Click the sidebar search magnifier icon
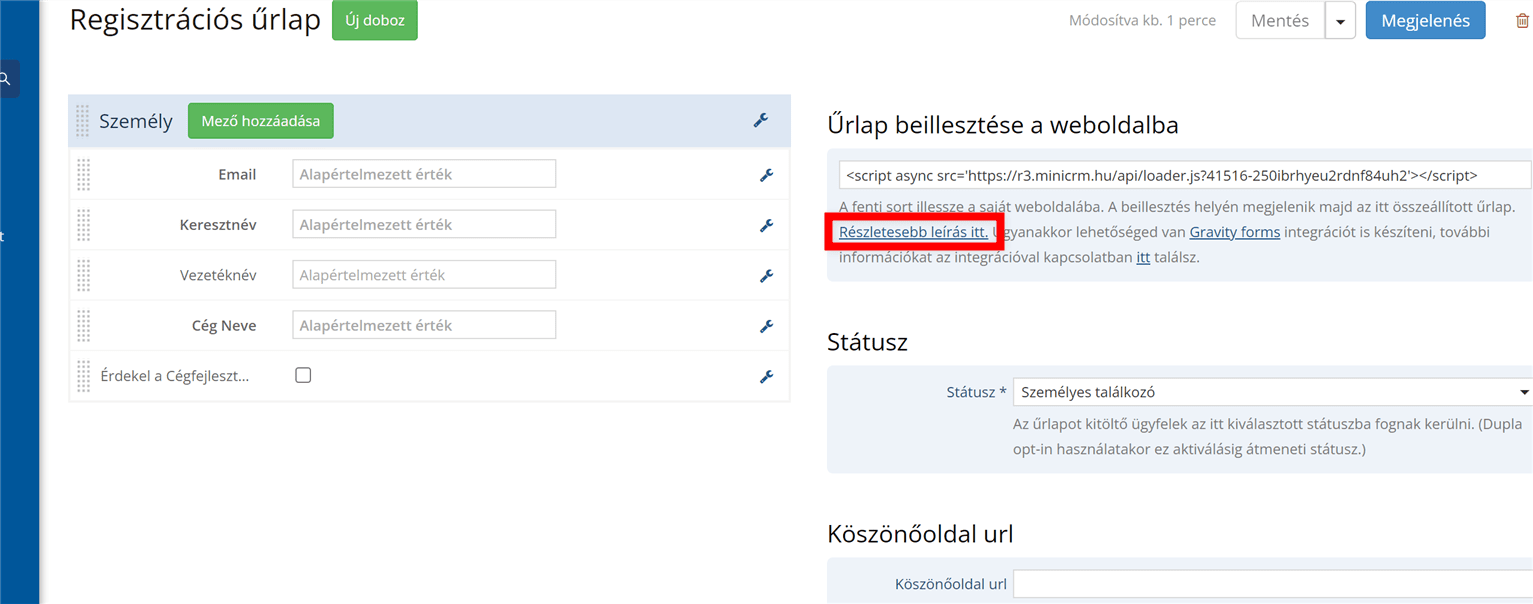This screenshot has width=1533, height=604. [5, 78]
